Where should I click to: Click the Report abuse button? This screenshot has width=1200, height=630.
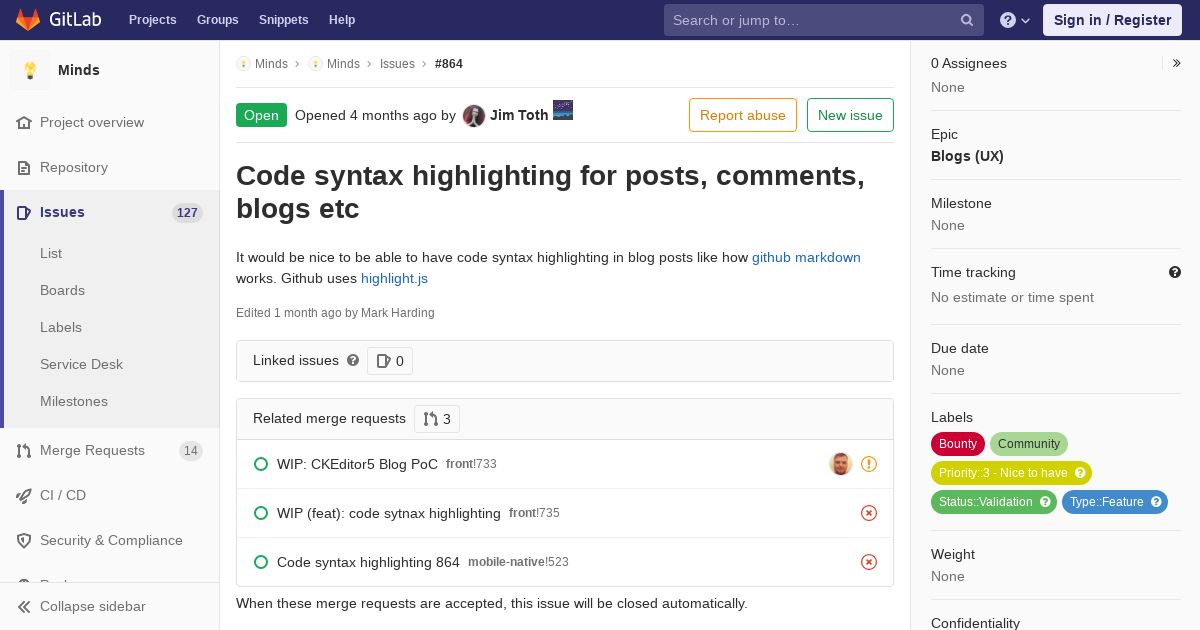click(x=742, y=115)
